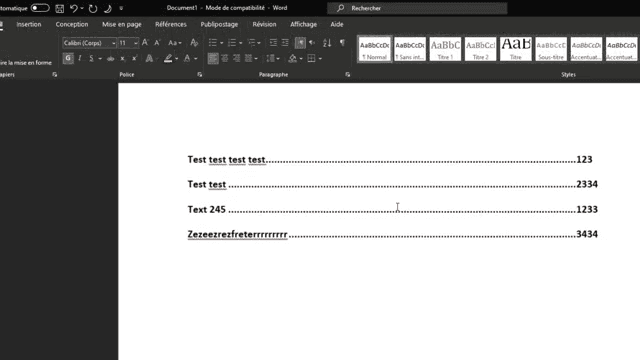Open Police font dialog launcher
The width and height of the screenshot is (640, 360).
tap(200, 75)
